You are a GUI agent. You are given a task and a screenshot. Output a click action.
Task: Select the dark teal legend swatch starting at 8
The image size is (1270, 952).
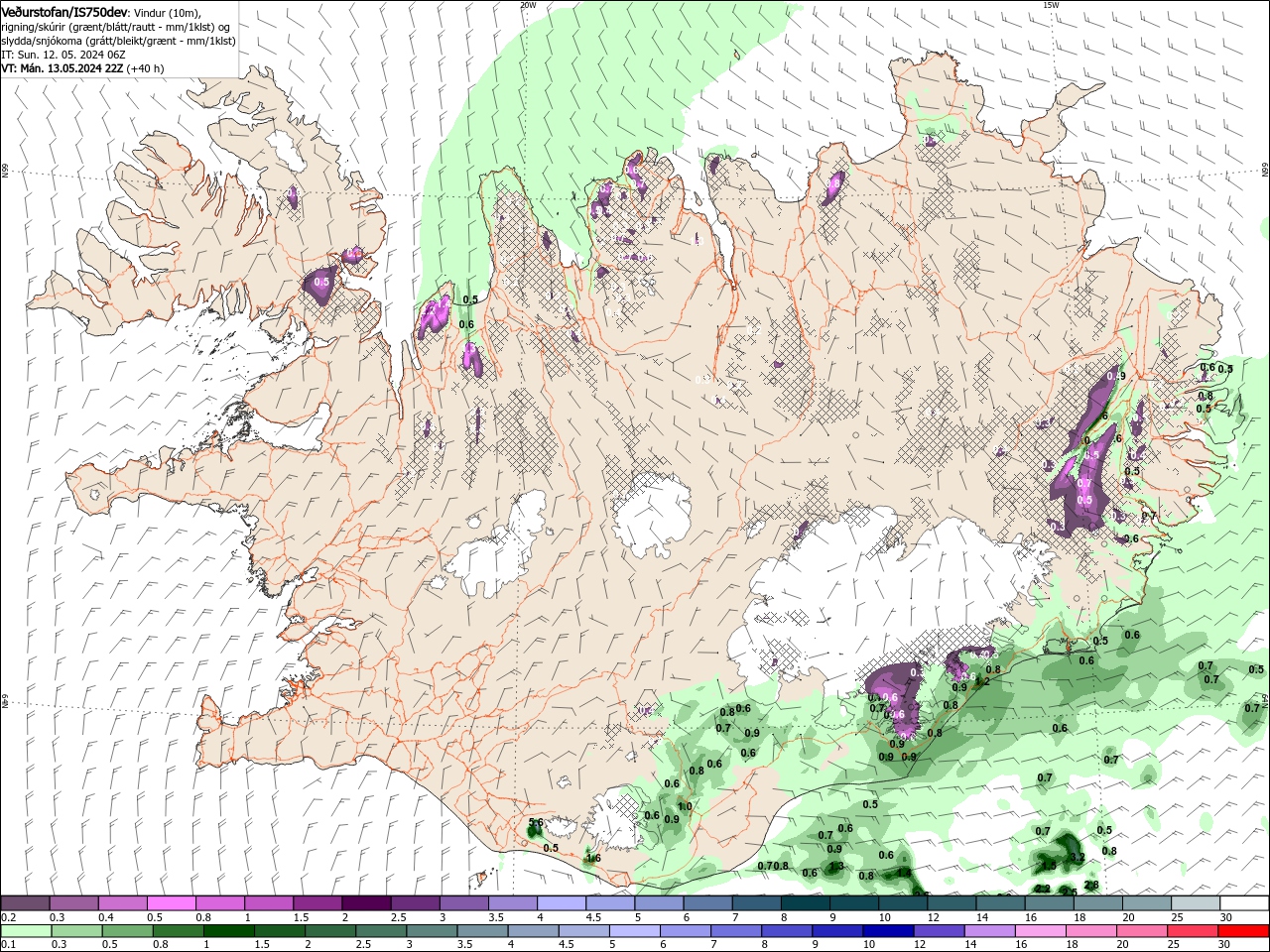click(x=804, y=903)
